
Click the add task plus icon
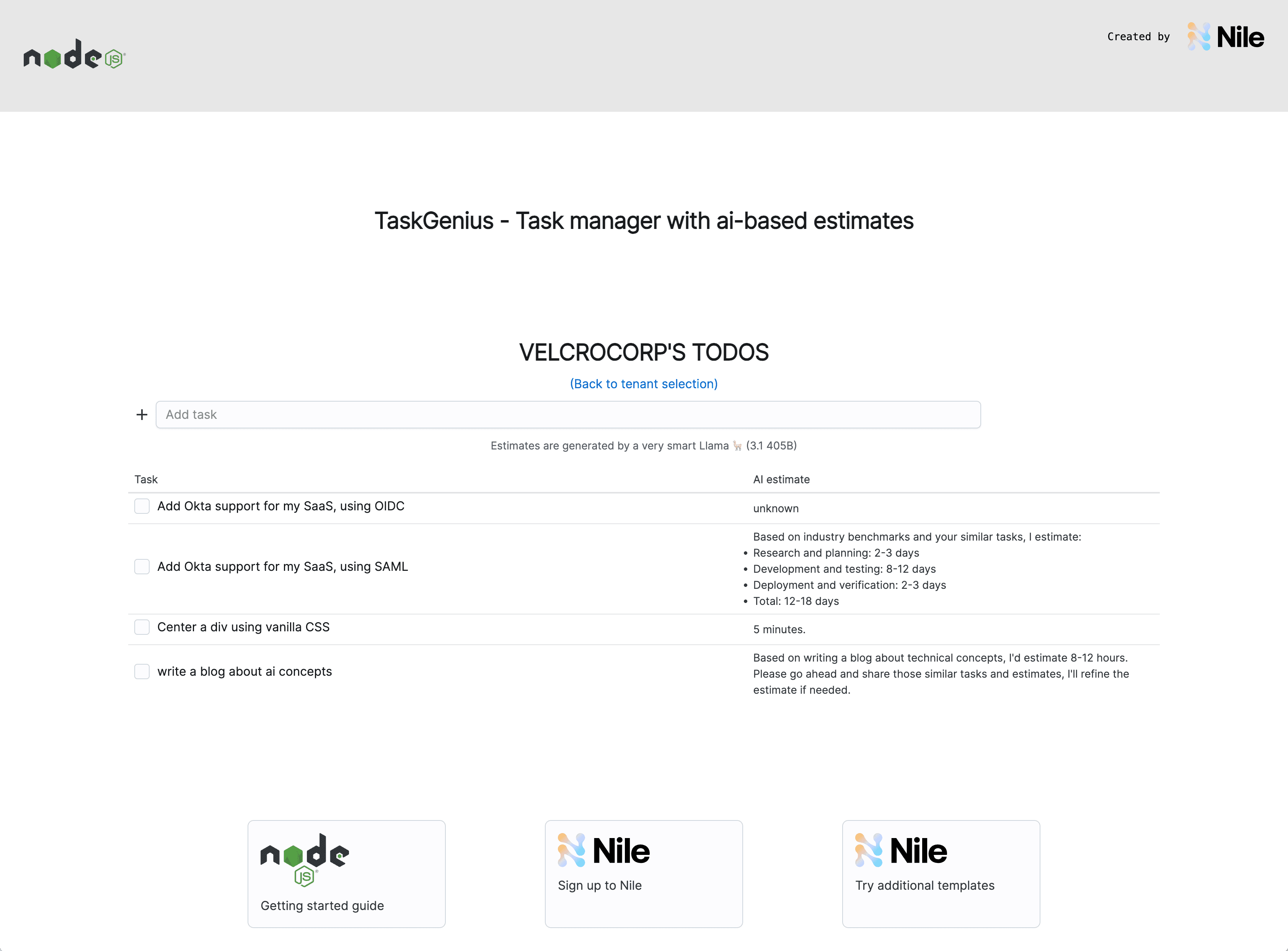pyautogui.click(x=141, y=414)
